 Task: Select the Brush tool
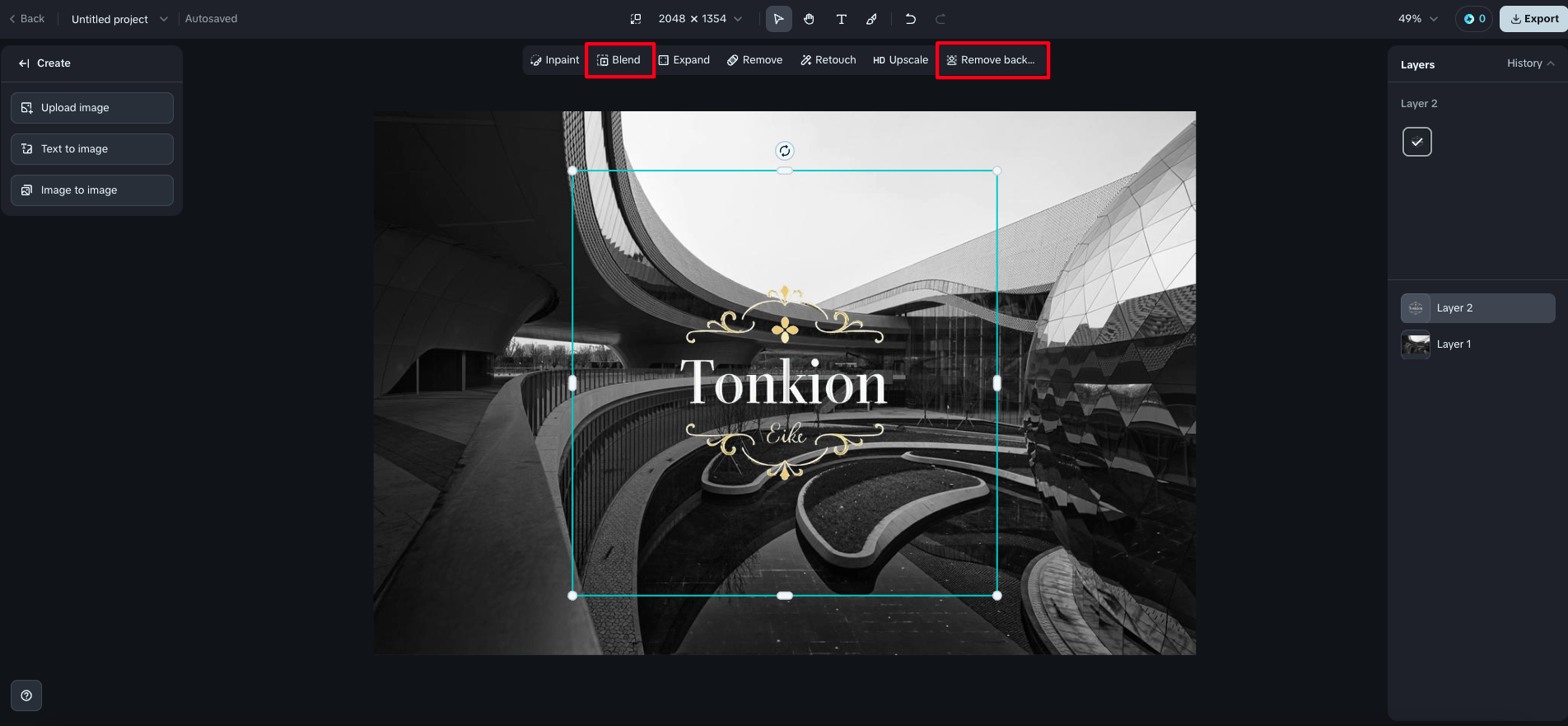click(871, 19)
